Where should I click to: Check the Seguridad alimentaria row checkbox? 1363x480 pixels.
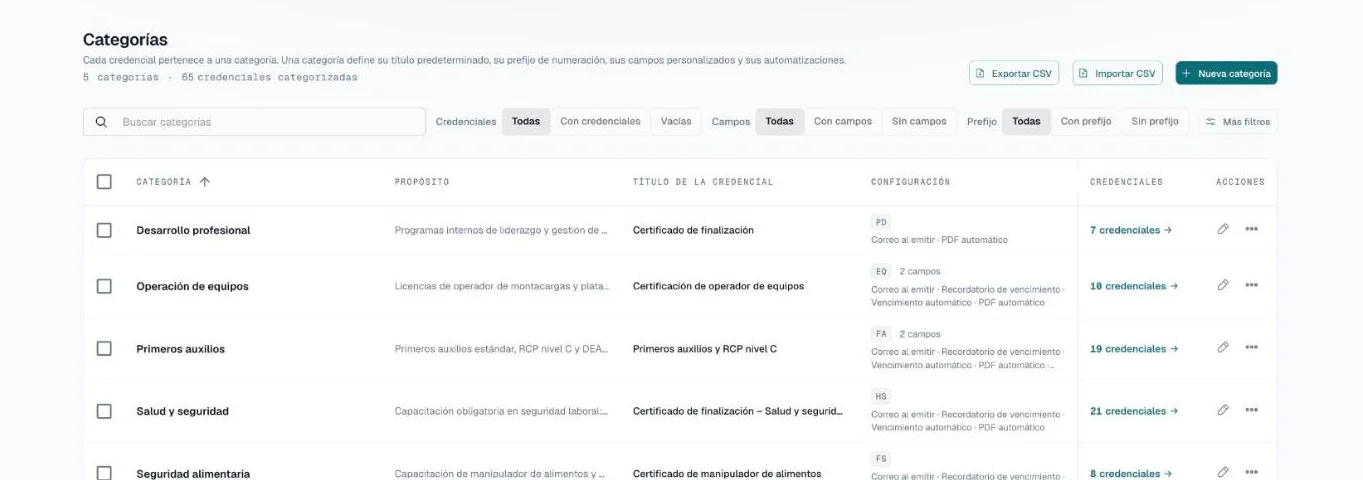(104, 473)
